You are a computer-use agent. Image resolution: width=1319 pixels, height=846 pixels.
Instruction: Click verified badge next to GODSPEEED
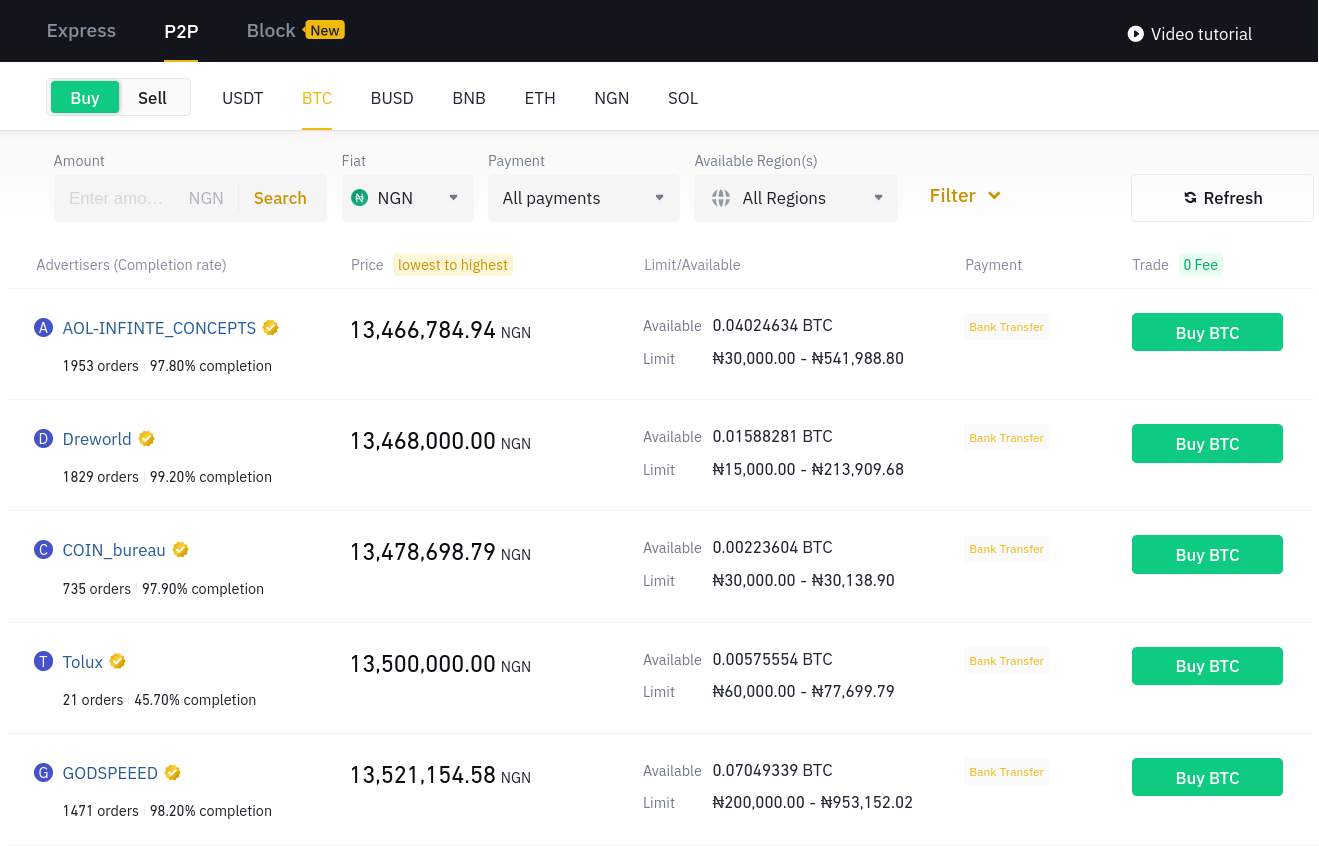point(172,773)
